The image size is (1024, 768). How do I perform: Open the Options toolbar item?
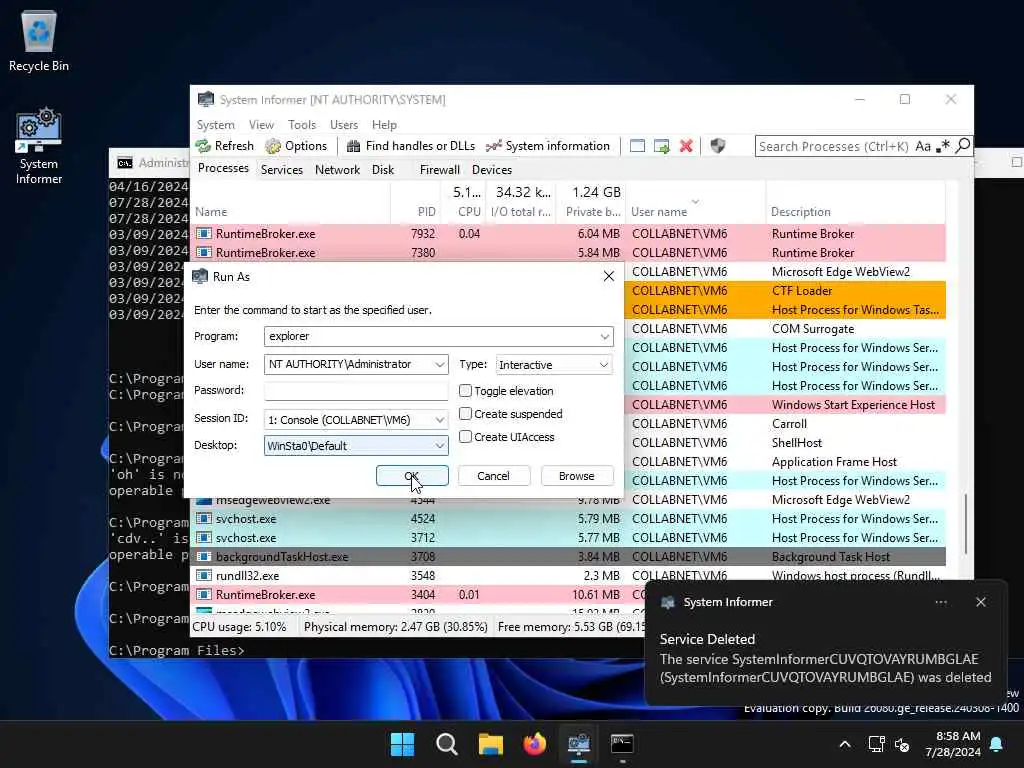(296, 146)
